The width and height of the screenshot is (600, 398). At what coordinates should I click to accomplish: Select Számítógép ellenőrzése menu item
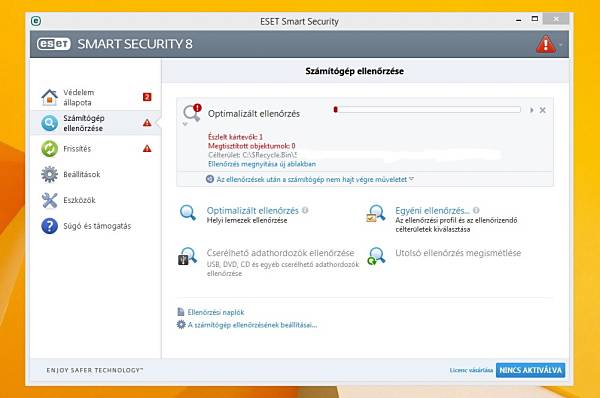point(96,123)
